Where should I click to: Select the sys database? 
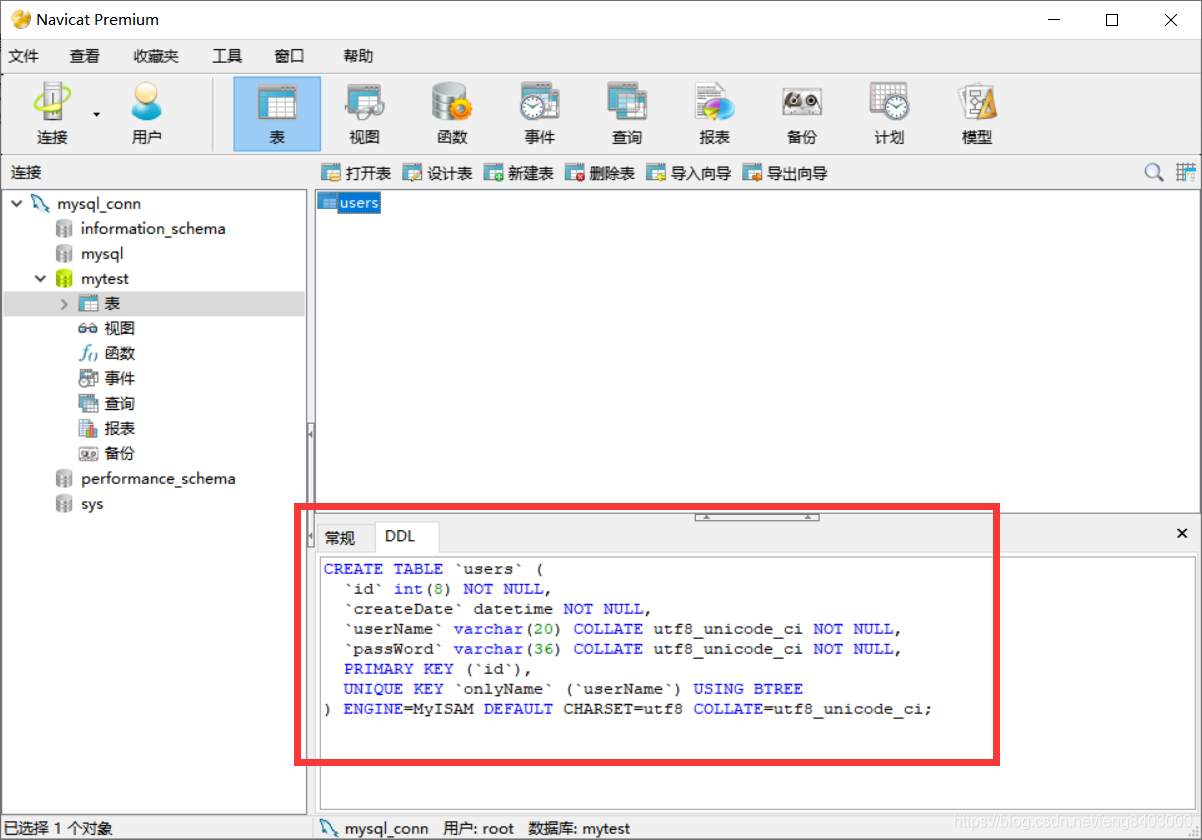[x=92, y=504]
